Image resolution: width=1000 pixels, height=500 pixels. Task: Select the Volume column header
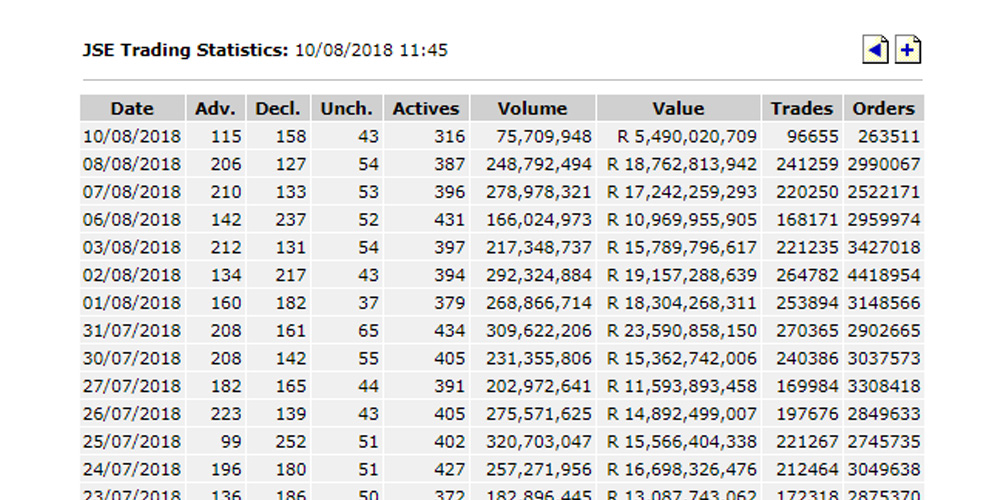(x=532, y=109)
